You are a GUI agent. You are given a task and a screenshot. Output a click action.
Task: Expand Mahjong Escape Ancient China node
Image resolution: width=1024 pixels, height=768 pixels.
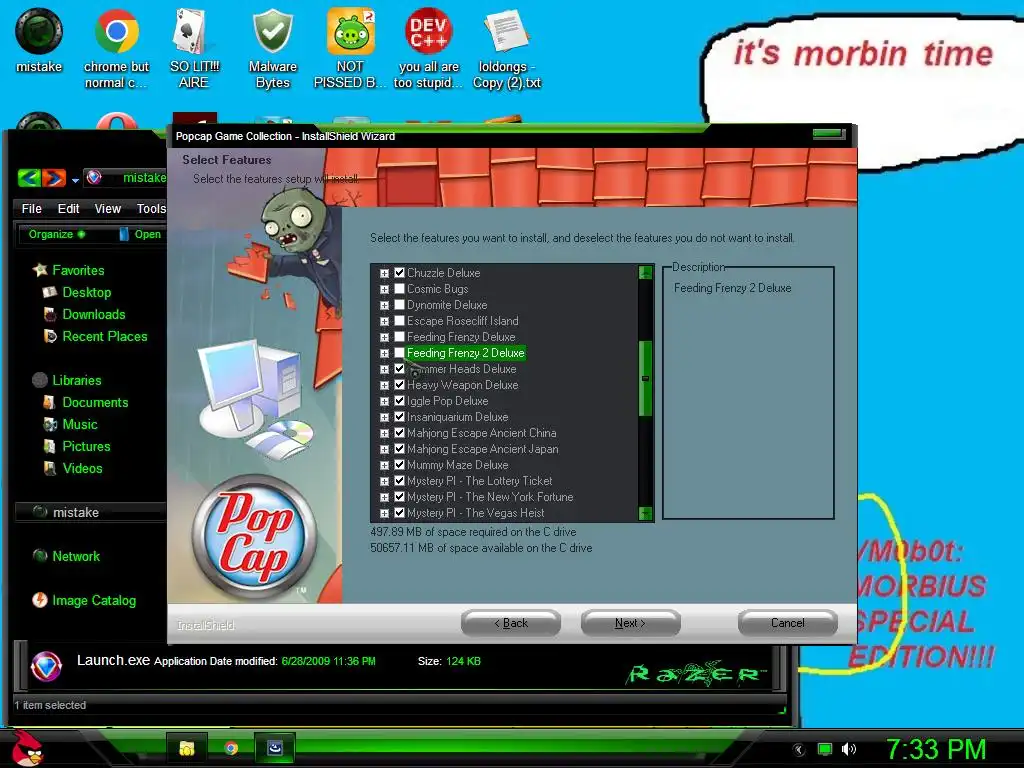point(384,433)
